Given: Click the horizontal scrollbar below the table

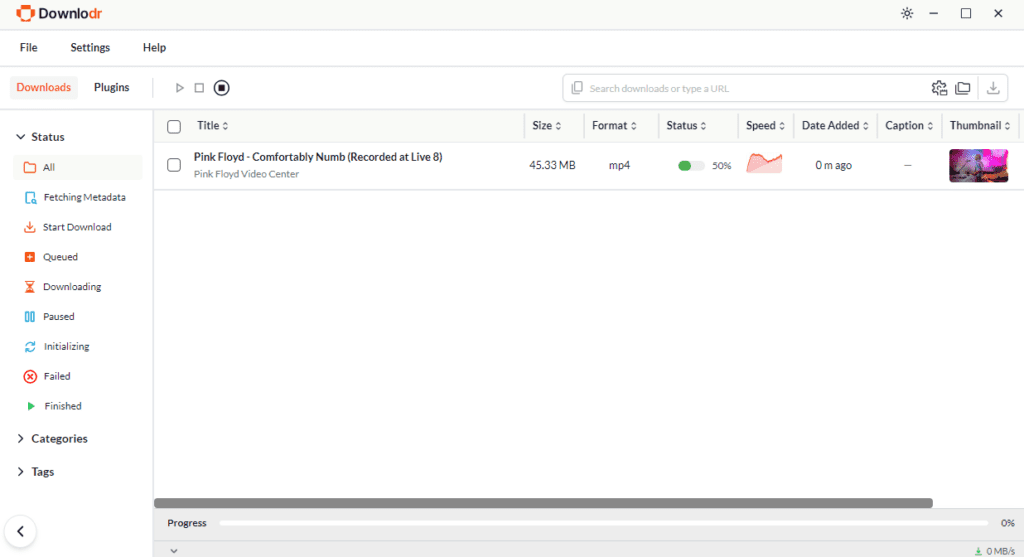Looking at the screenshot, I should pyautogui.click(x=543, y=503).
